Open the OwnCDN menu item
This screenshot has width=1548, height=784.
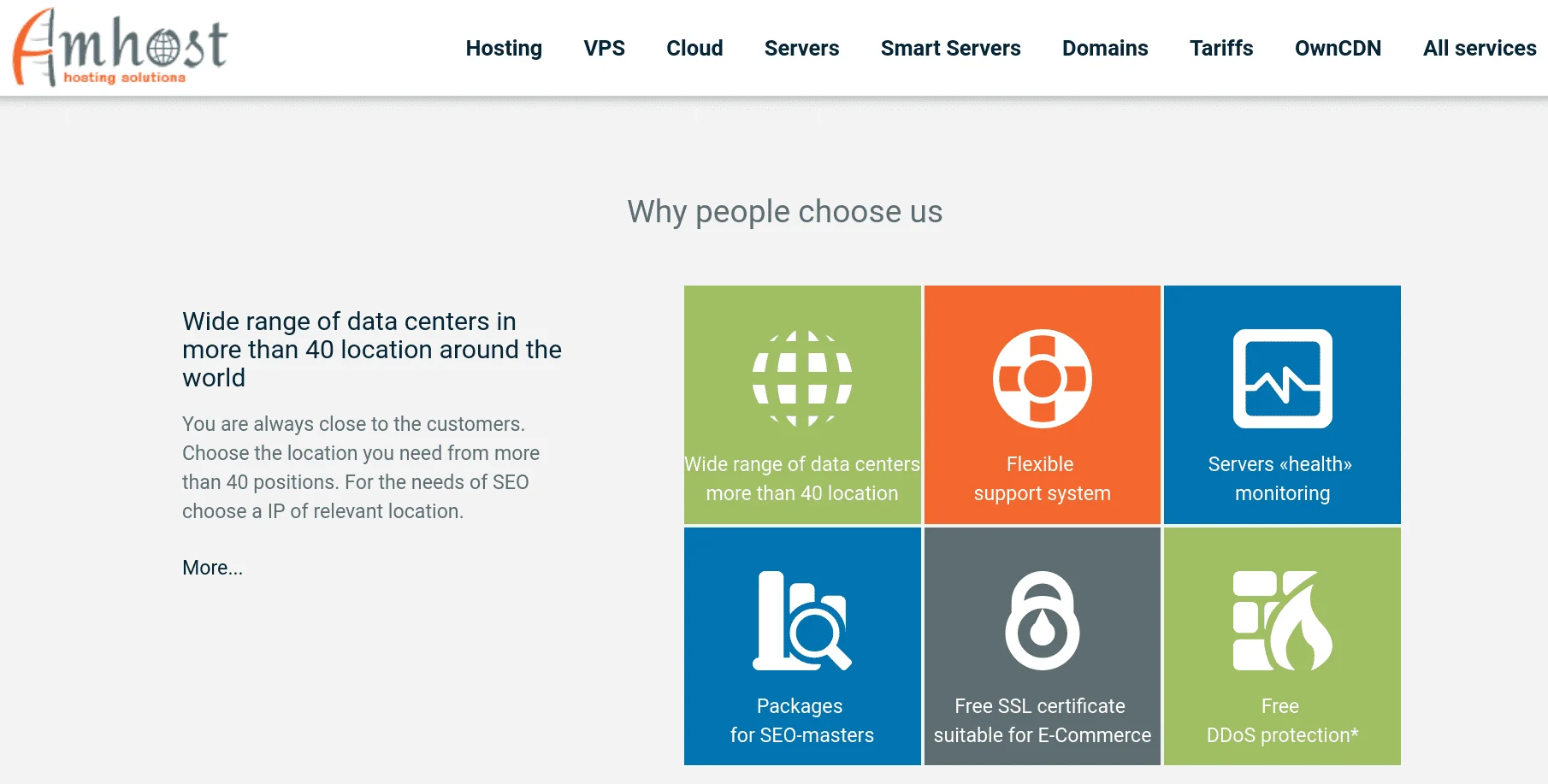1338,48
